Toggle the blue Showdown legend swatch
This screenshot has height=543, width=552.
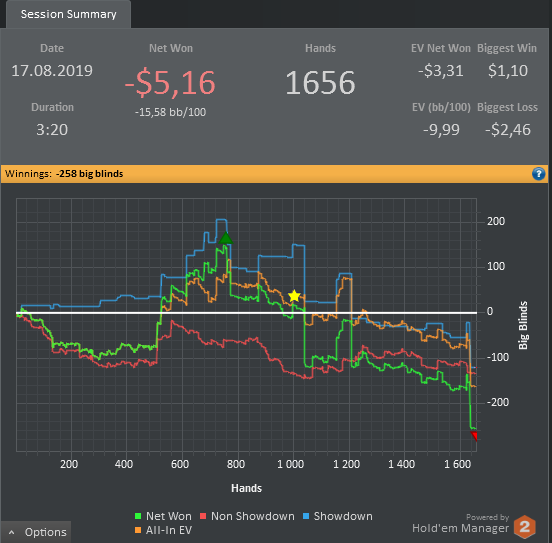coord(306,516)
